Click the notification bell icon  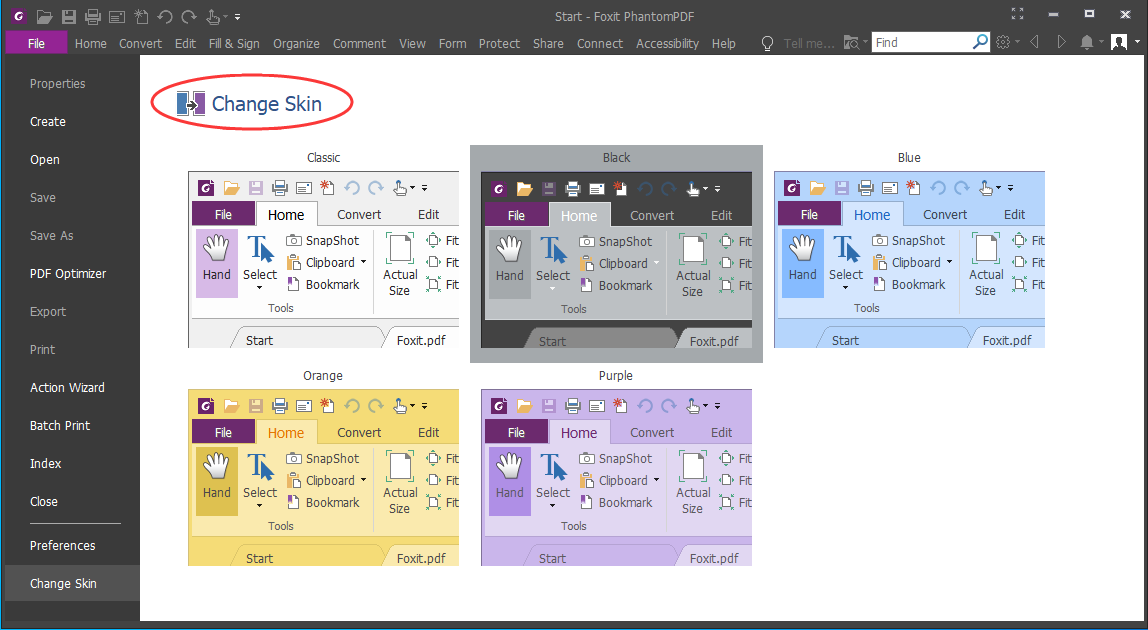point(1087,42)
